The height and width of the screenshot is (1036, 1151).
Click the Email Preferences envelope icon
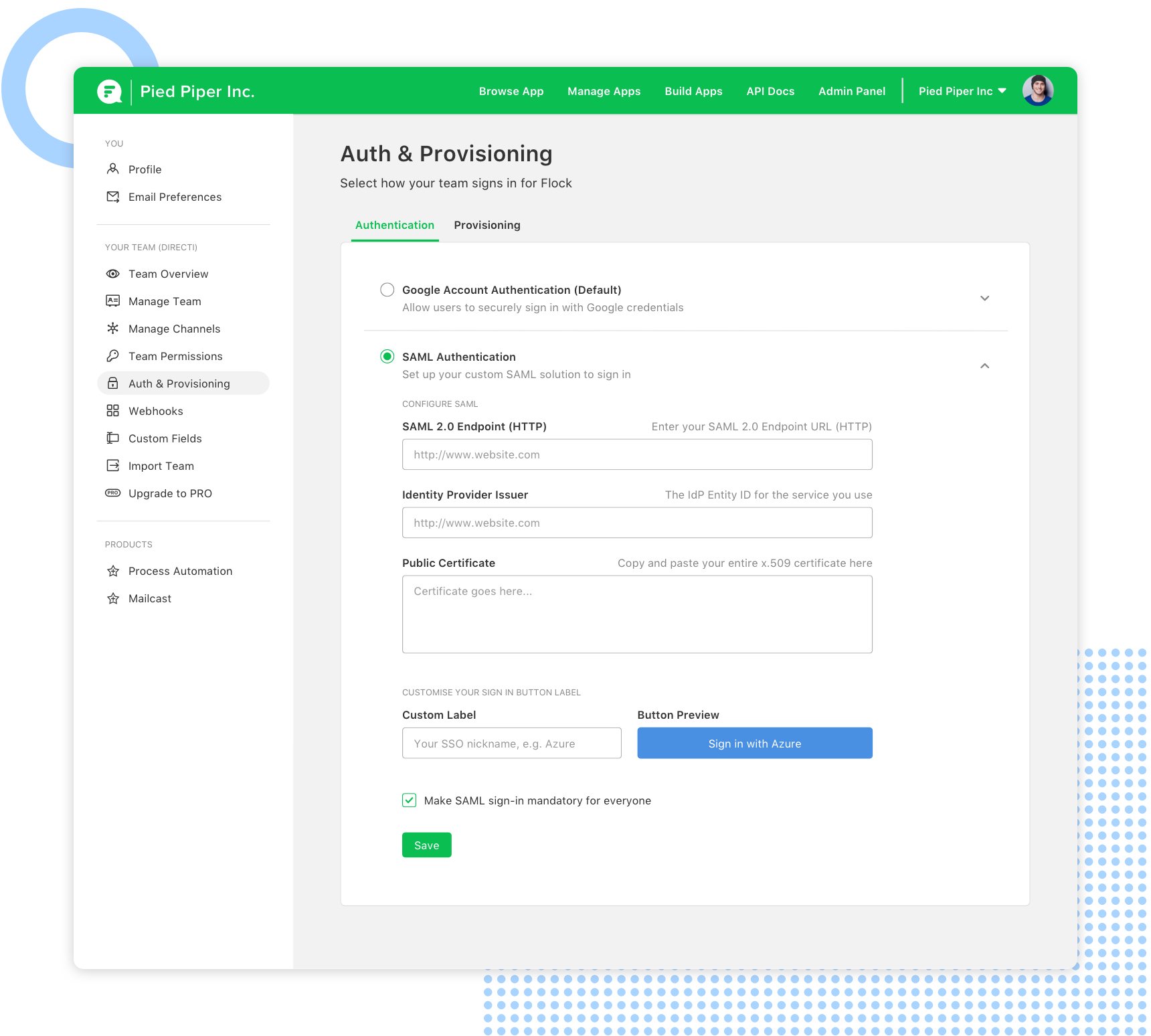click(112, 197)
